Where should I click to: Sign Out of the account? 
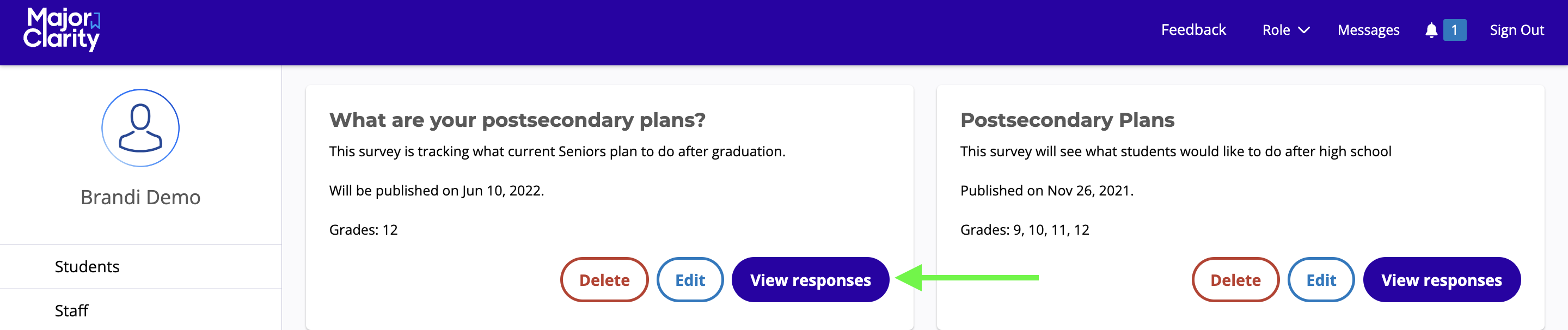[x=1516, y=30]
